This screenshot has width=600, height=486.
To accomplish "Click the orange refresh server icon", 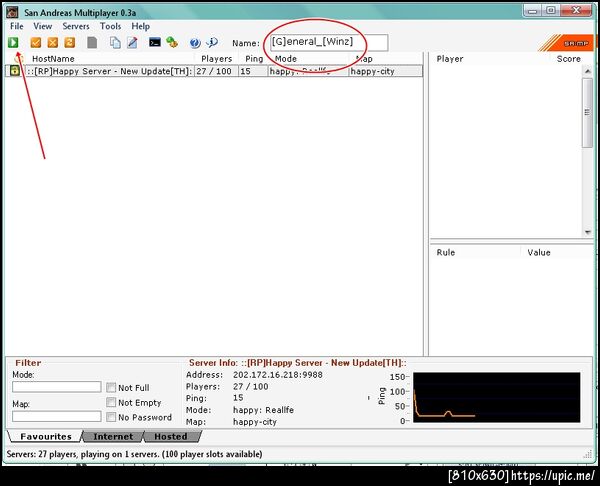I will click(x=69, y=42).
